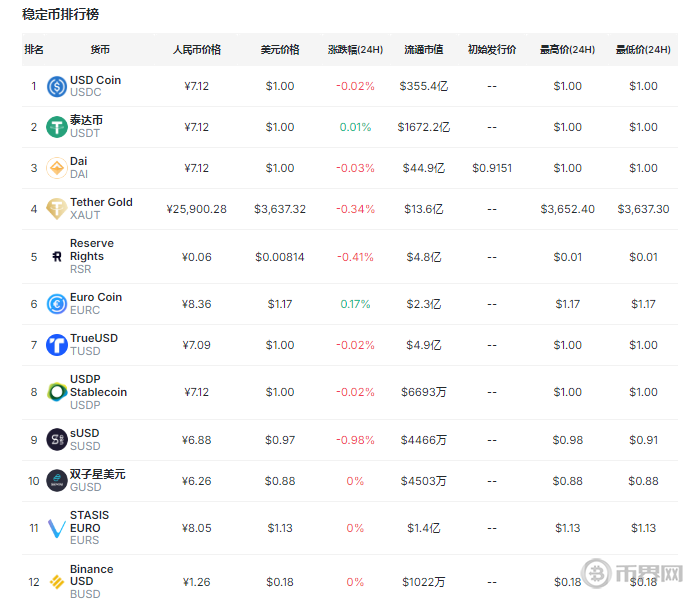Open the TrueUSD name link
Screen dimensions: 694x601
point(94,338)
